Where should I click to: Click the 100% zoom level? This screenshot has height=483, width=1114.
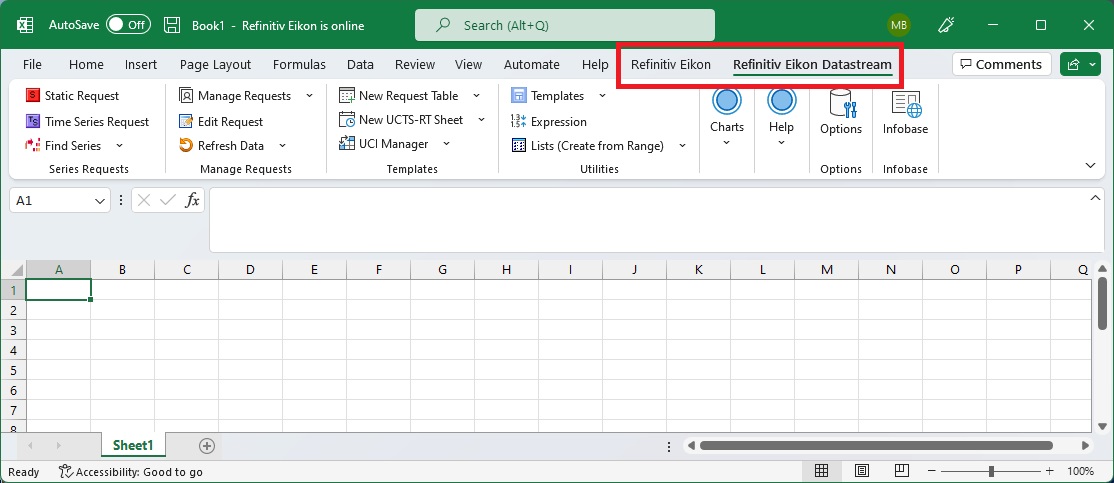[1080, 472]
